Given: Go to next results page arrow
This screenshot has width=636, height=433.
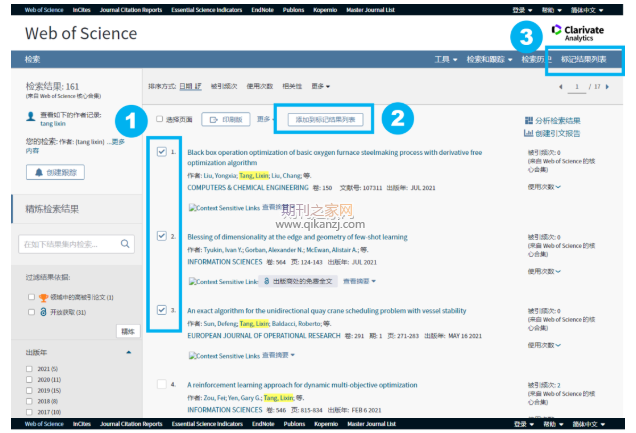Looking at the screenshot, I should (x=607, y=87).
